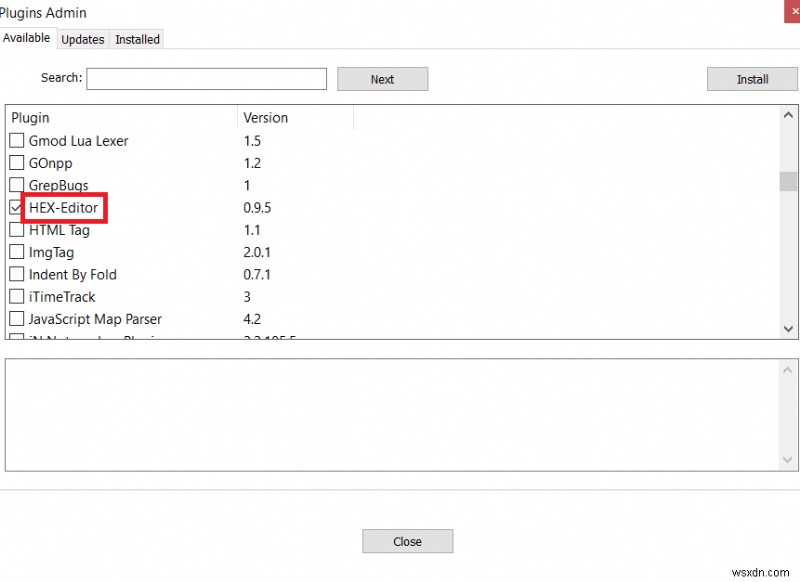This screenshot has width=800, height=582.
Task: Check the Gmod Lua Lexer checkbox
Action: tap(16, 141)
